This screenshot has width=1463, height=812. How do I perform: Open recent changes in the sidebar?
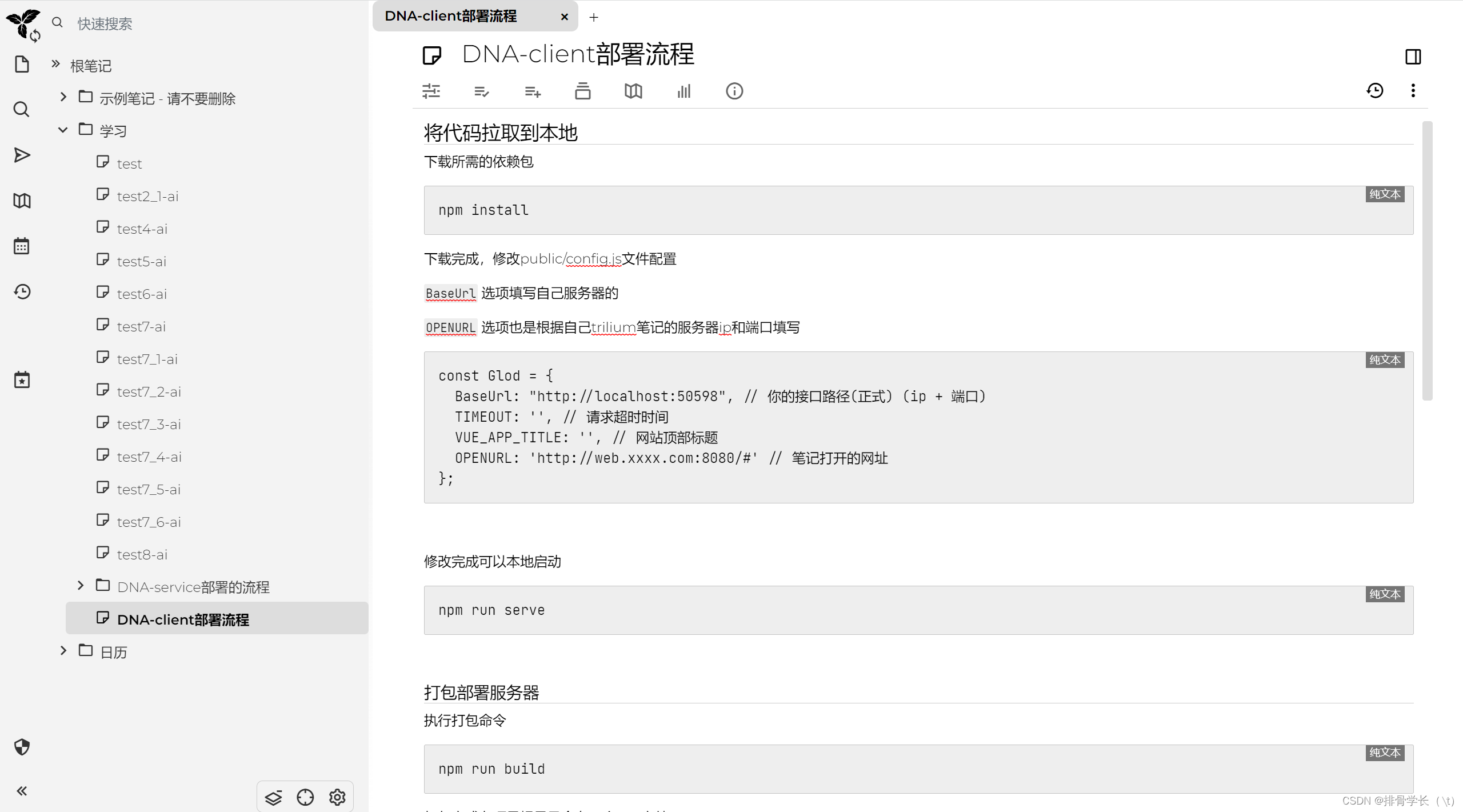pyautogui.click(x=22, y=291)
